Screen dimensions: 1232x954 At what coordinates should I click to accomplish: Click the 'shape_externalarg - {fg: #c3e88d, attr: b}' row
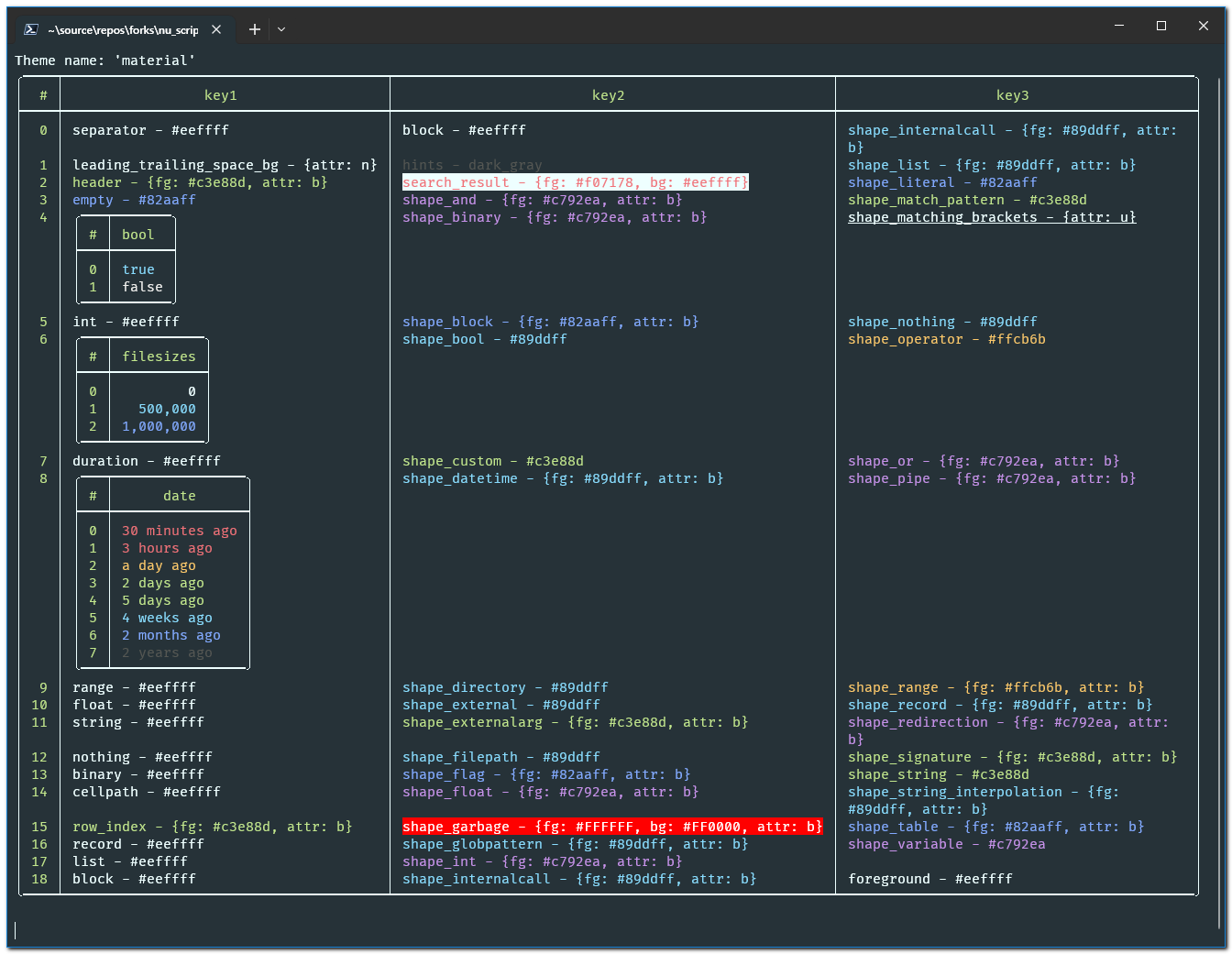pyautogui.click(x=576, y=722)
